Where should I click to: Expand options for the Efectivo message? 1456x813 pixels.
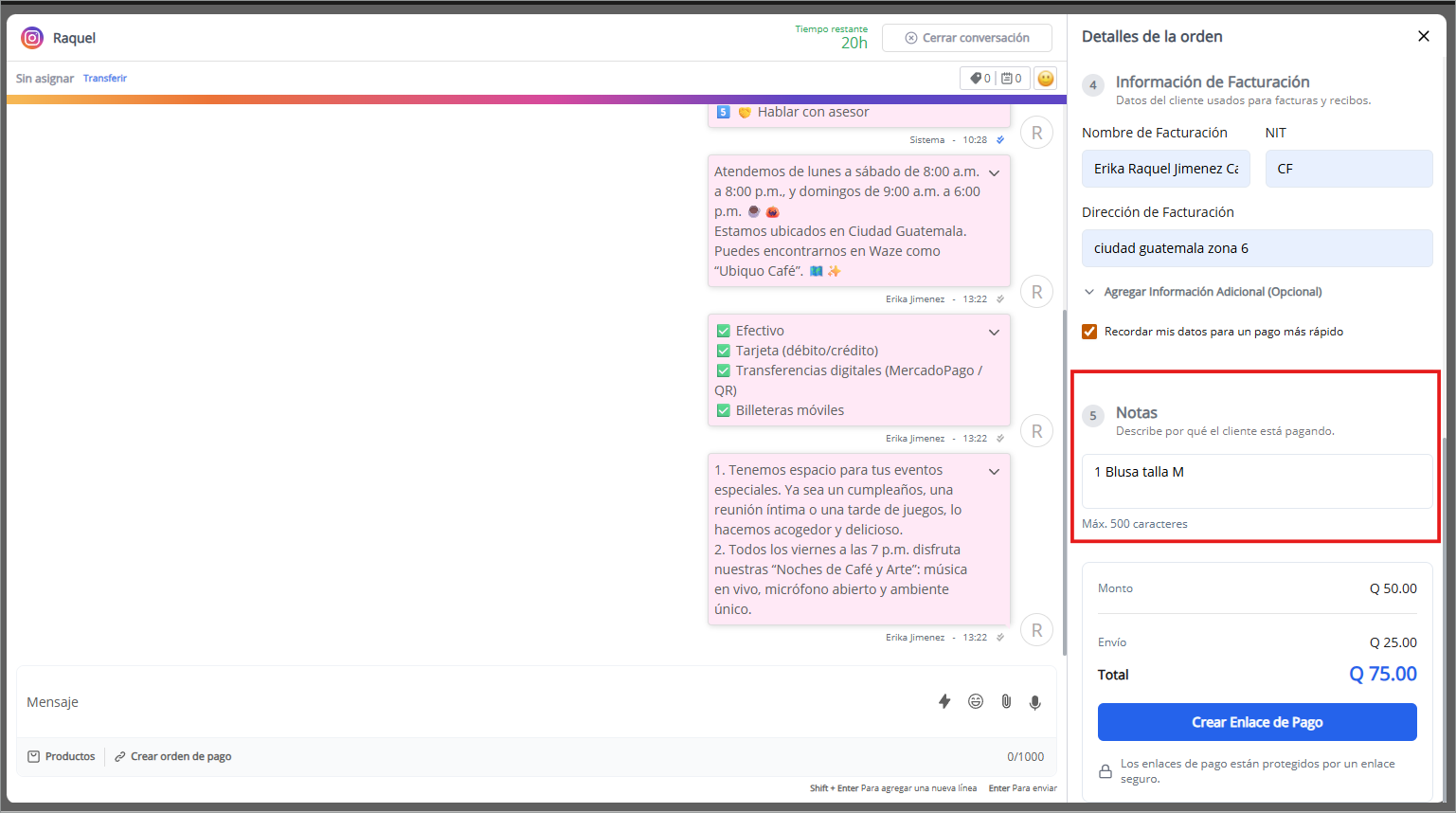994,332
